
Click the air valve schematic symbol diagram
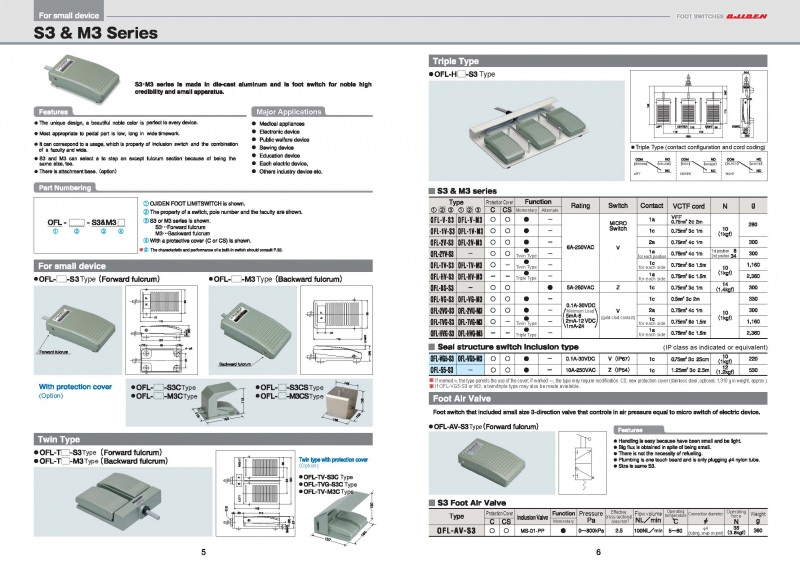coord(582,463)
